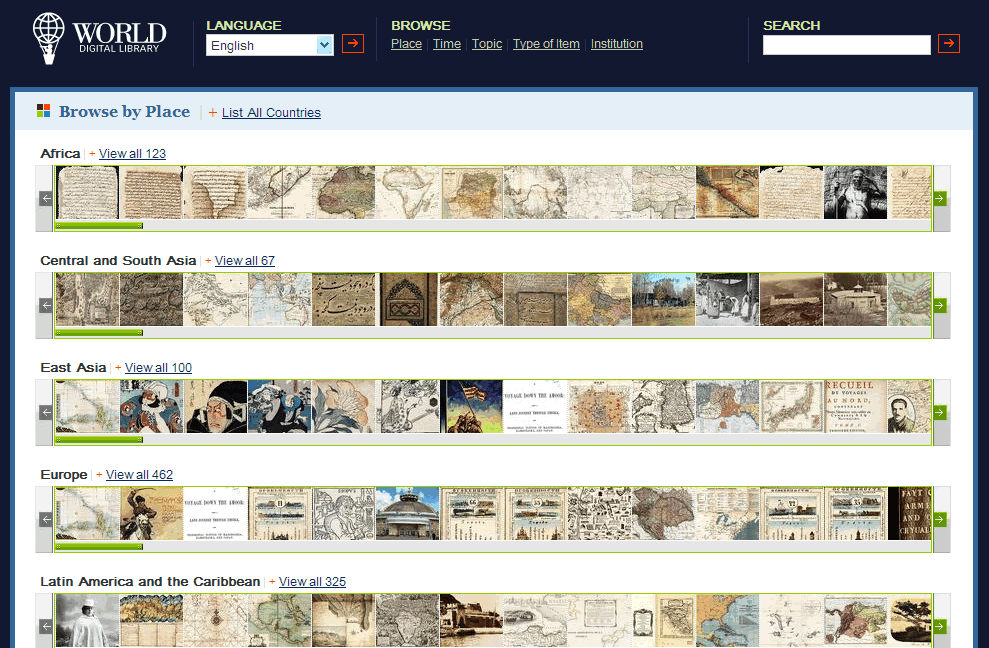Open the List All Countries link
This screenshot has width=989, height=648.
tap(271, 113)
